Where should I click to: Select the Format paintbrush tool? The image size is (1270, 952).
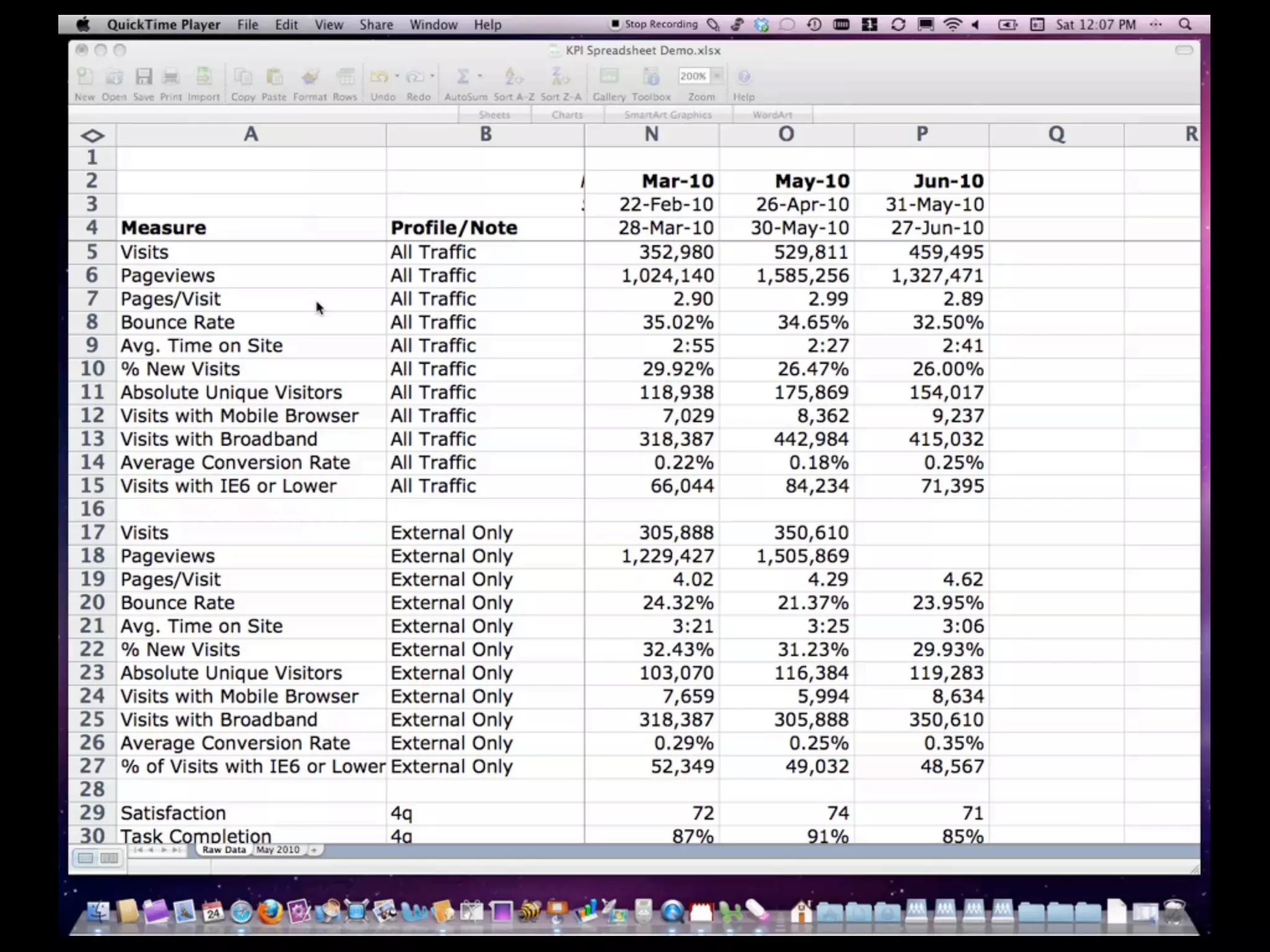(309, 77)
